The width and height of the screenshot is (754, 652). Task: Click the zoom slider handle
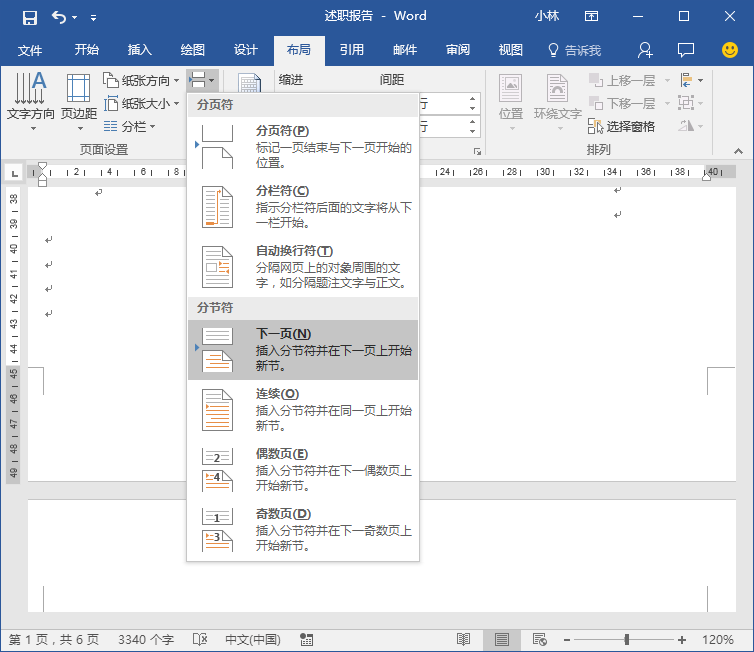[x=627, y=639]
